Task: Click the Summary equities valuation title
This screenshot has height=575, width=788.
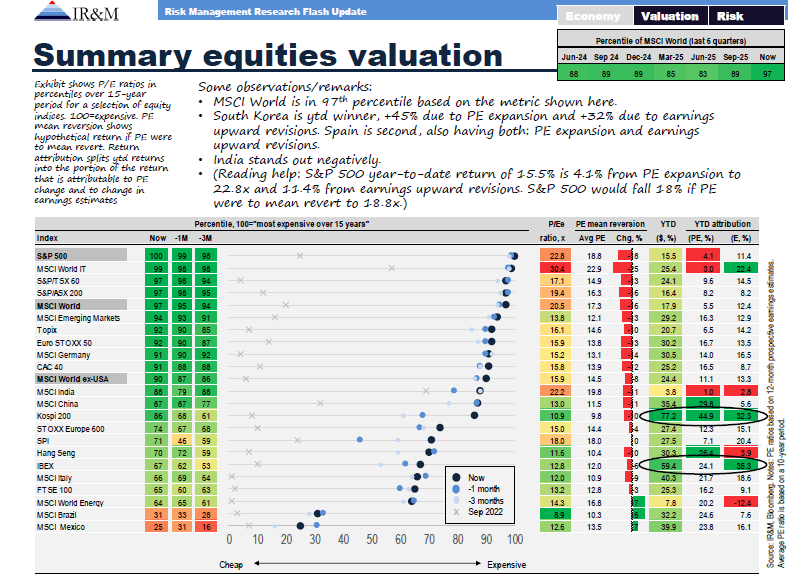Action: click(x=268, y=55)
